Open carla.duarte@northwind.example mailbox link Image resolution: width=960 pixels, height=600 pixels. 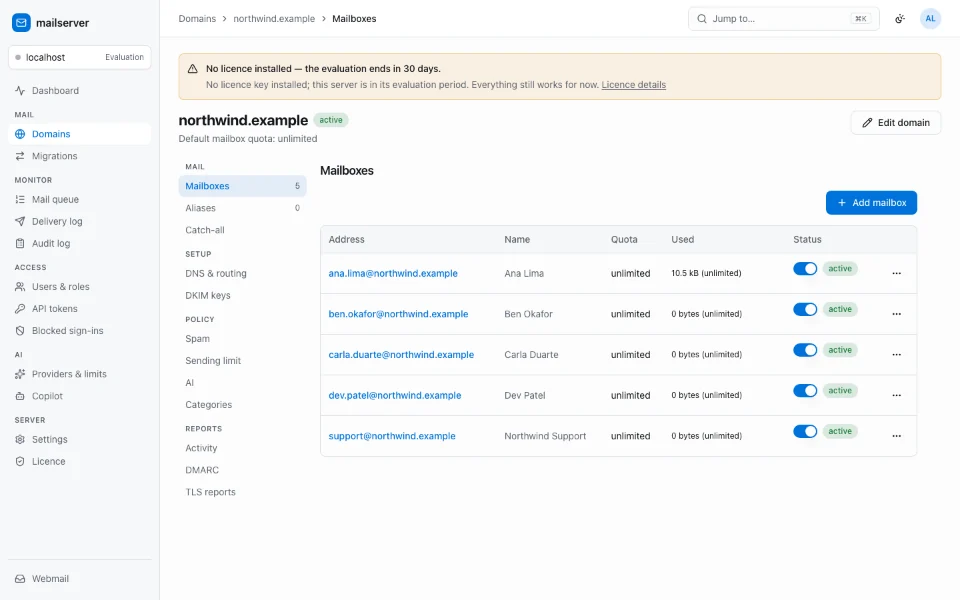click(x=401, y=354)
